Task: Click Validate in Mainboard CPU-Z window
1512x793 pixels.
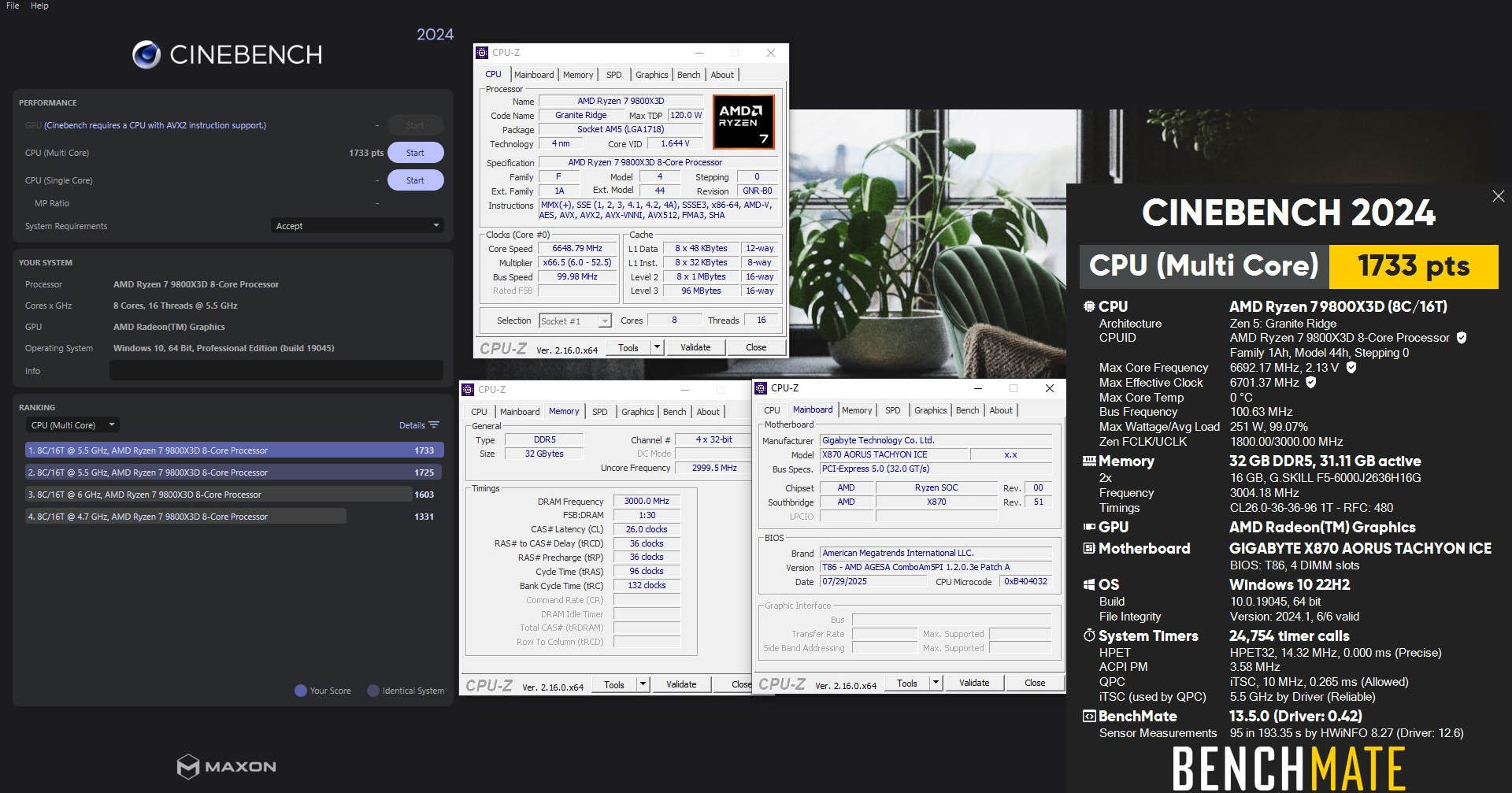Action: [974, 683]
